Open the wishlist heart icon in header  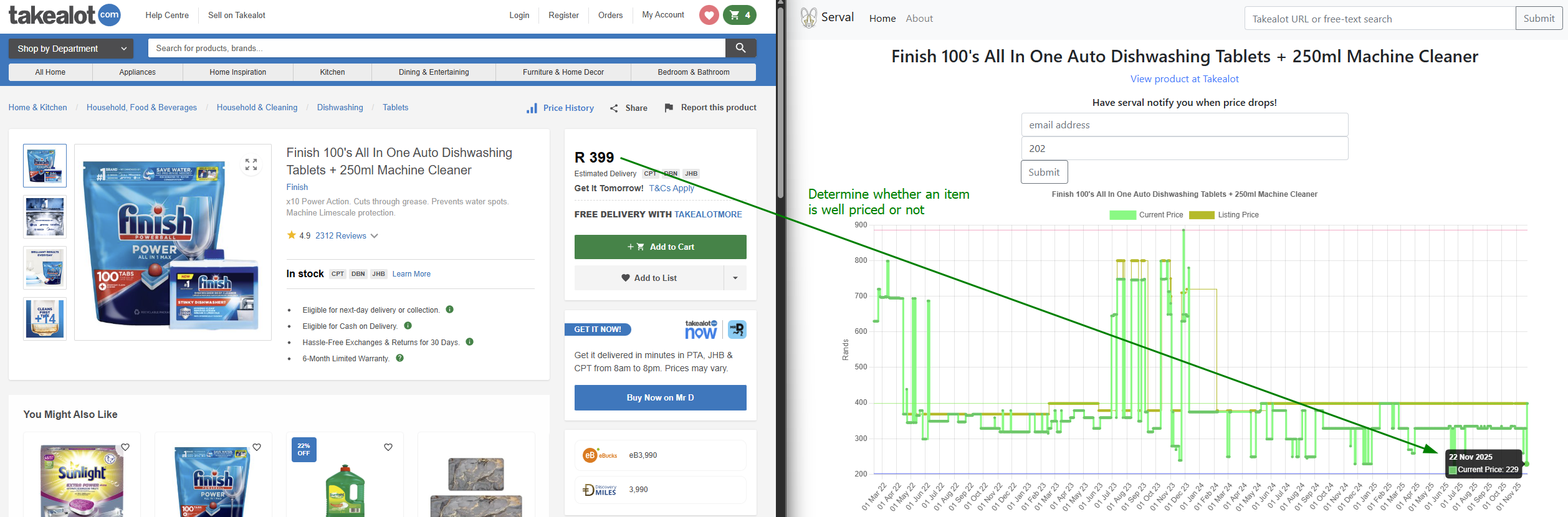[709, 15]
